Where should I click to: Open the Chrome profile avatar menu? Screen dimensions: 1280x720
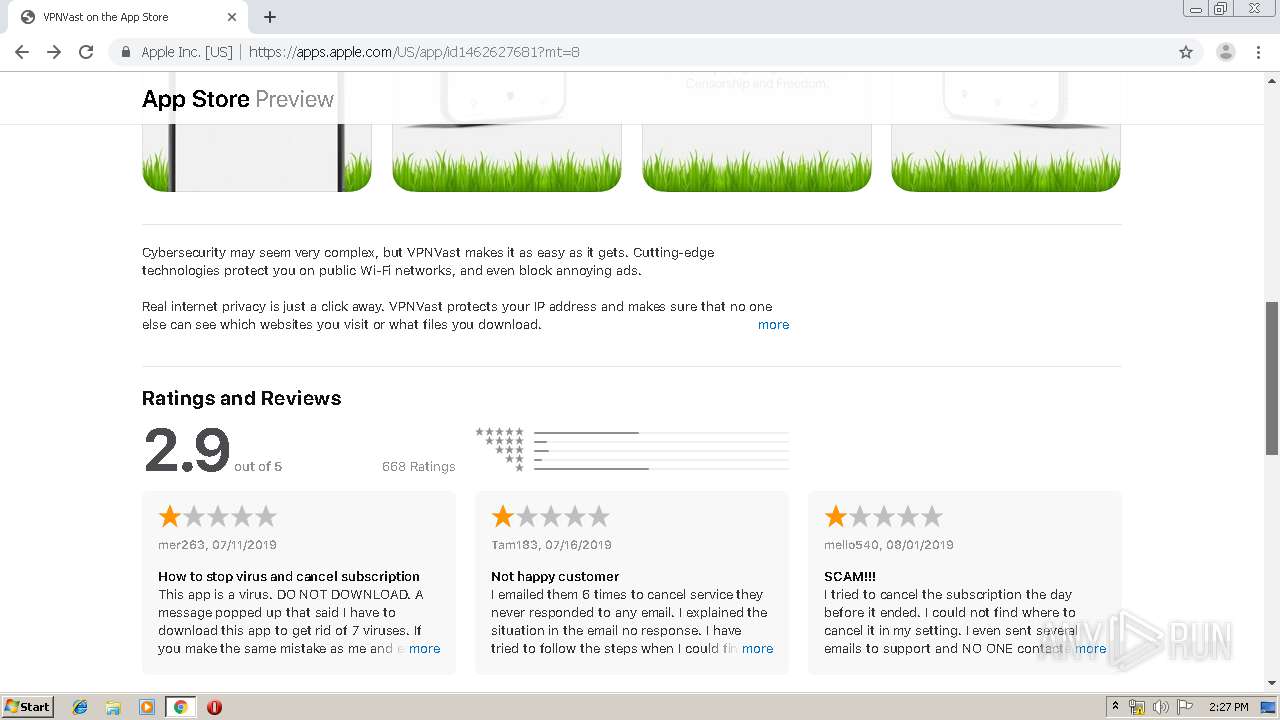[1225, 52]
